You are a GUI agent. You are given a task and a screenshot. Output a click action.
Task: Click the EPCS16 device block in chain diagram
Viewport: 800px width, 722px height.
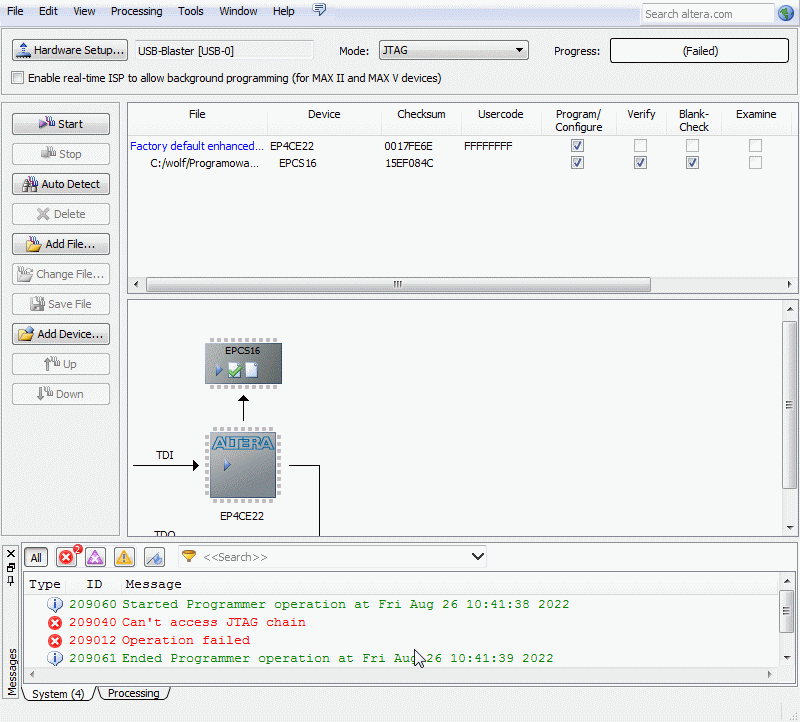coord(243,364)
